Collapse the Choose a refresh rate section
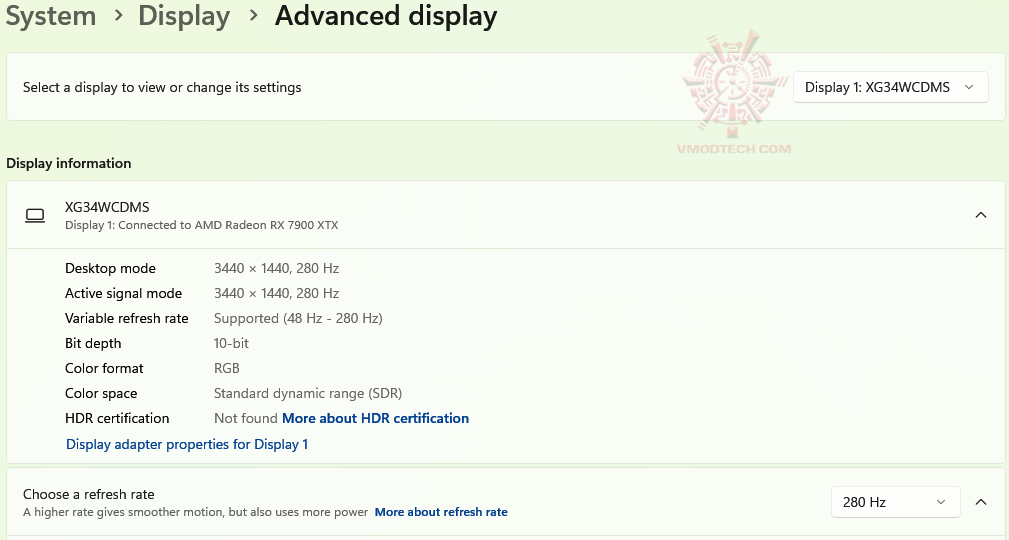Image resolution: width=1009 pixels, height=540 pixels. point(981,502)
